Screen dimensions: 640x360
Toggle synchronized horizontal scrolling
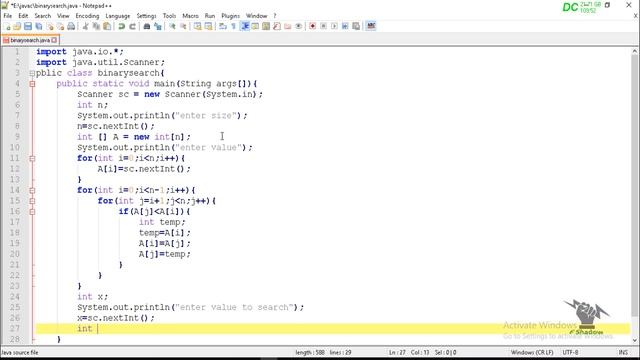point(209,27)
